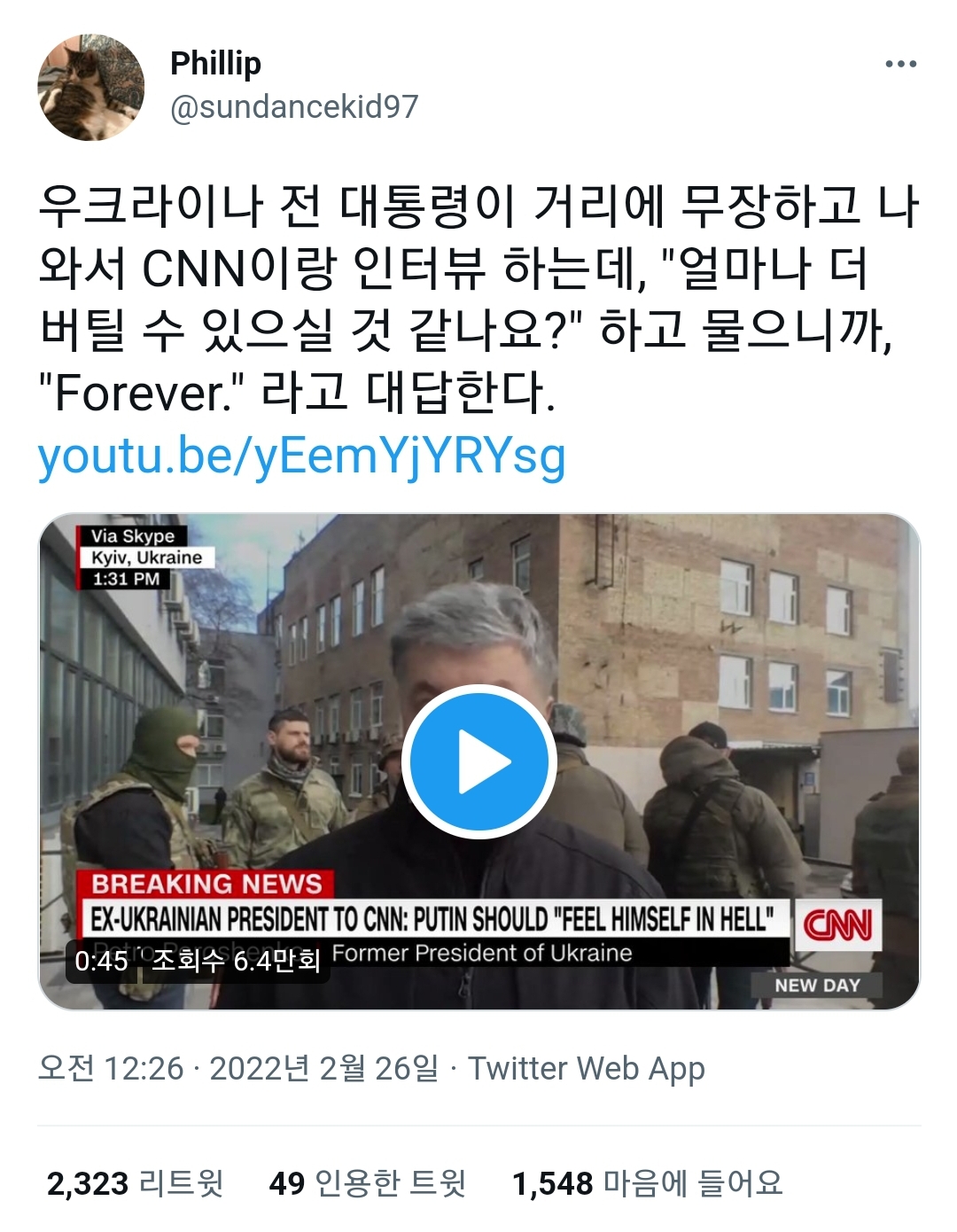The image size is (957, 1232).
Task: Open the more options ellipsis menu
Action: [900, 64]
